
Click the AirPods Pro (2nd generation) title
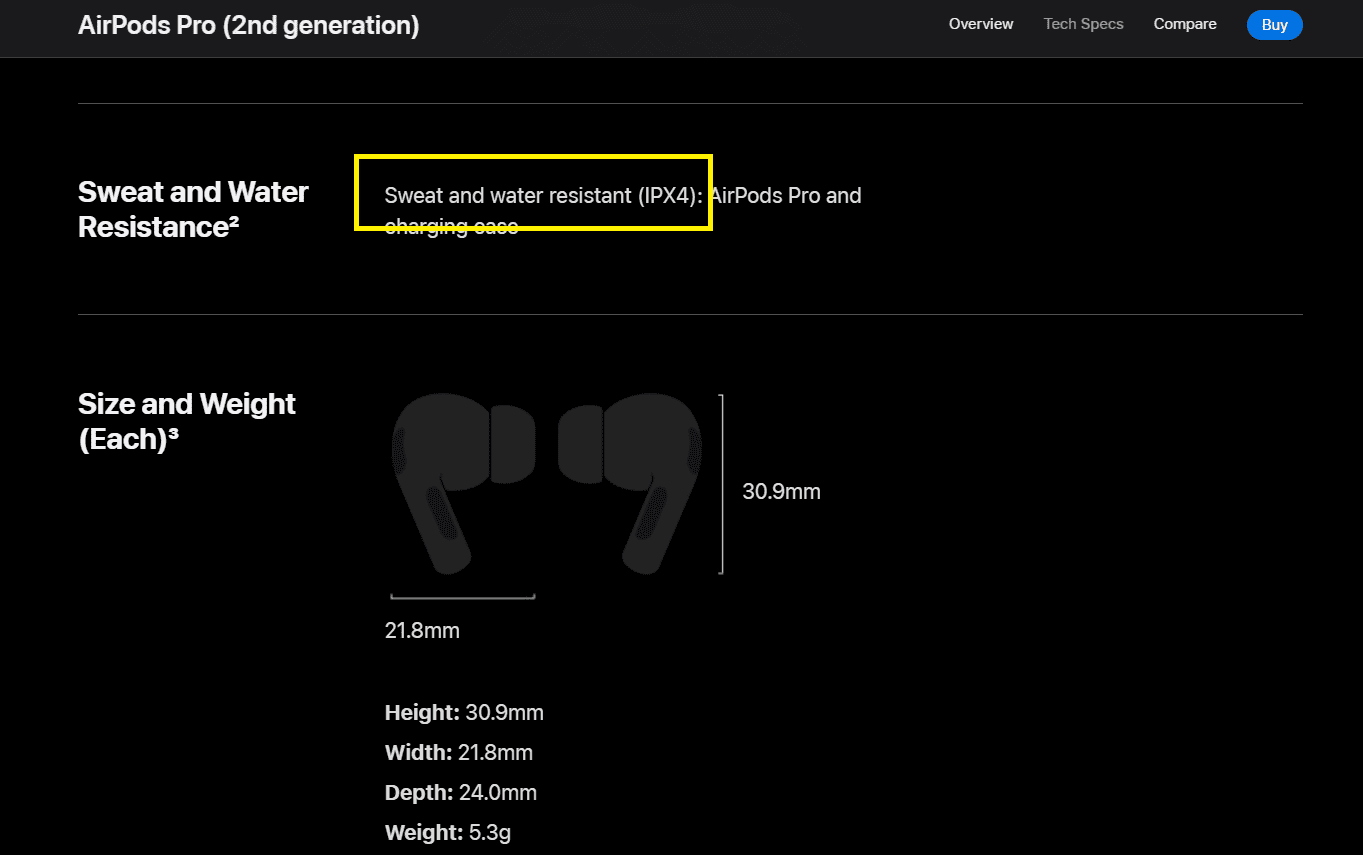point(249,25)
